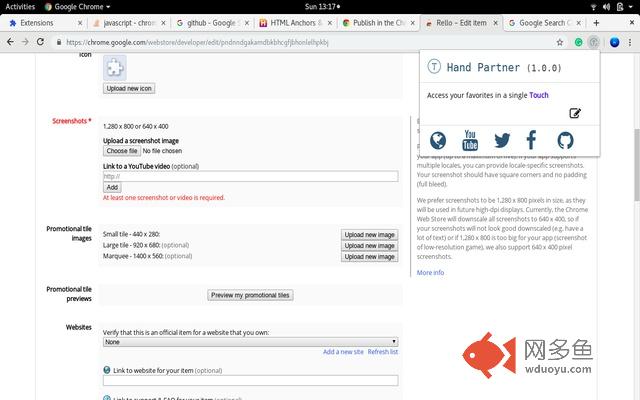Open the blue profile avatar icon

click(614, 42)
